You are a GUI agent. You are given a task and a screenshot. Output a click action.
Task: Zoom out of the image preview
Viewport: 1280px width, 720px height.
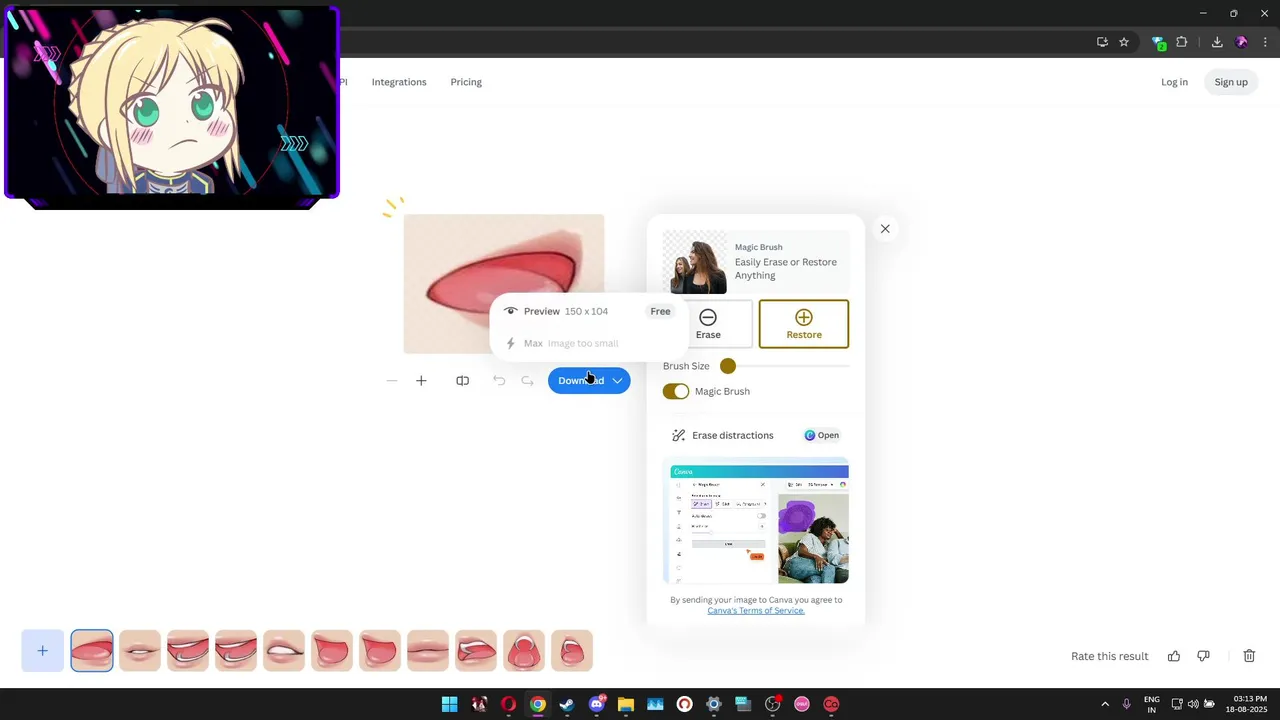click(x=392, y=381)
